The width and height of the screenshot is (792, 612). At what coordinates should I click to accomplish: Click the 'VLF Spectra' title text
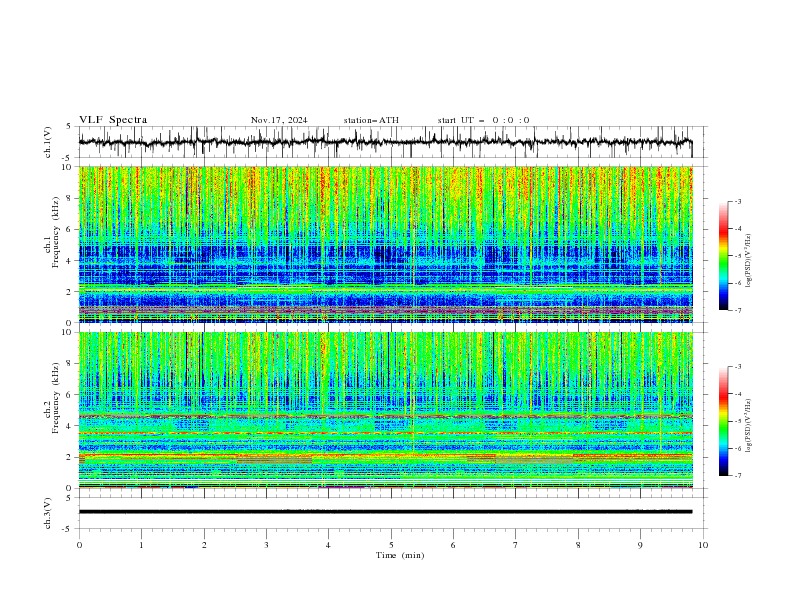click(113, 120)
